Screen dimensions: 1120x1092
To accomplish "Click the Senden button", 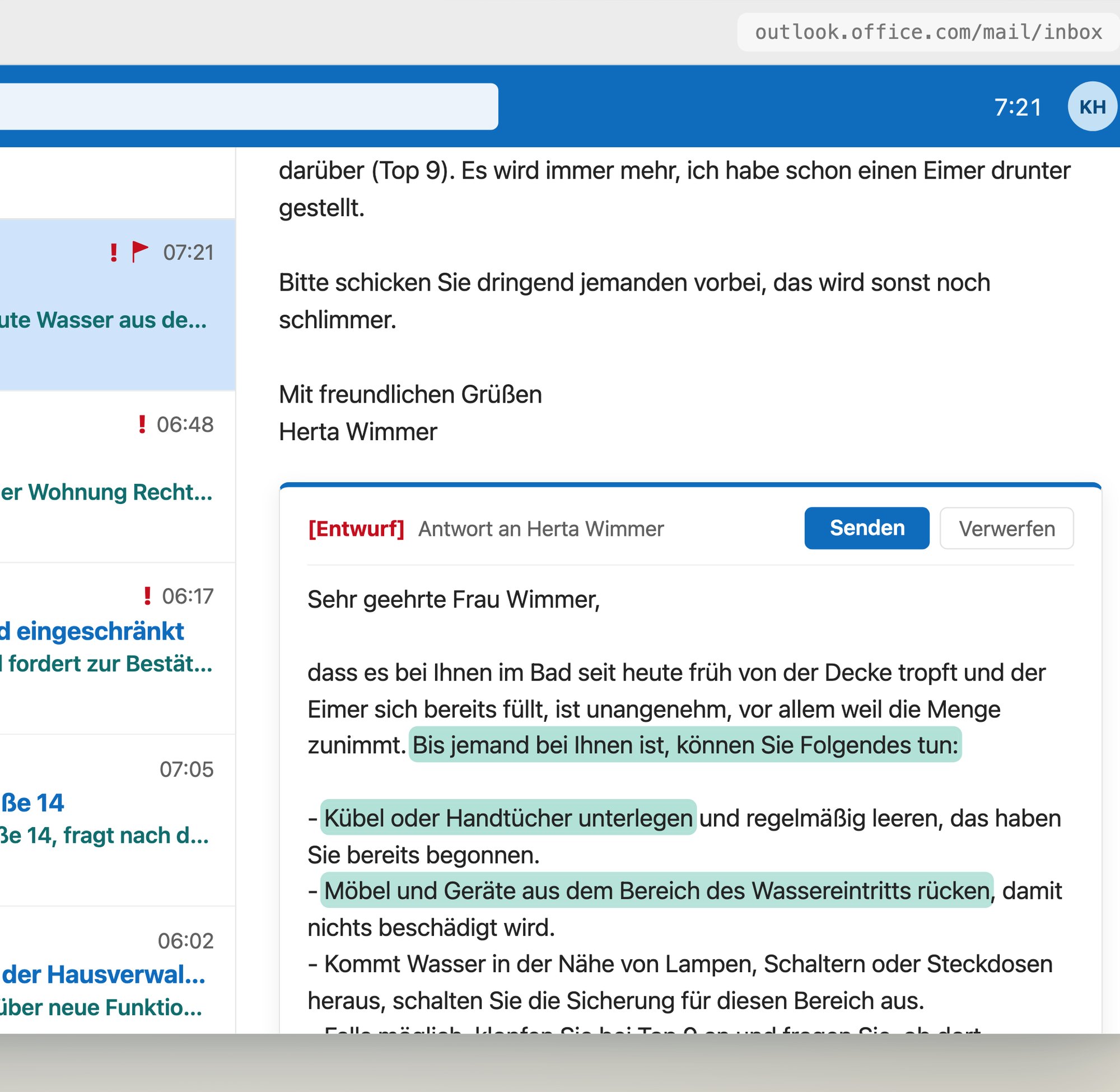I will tap(866, 528).
